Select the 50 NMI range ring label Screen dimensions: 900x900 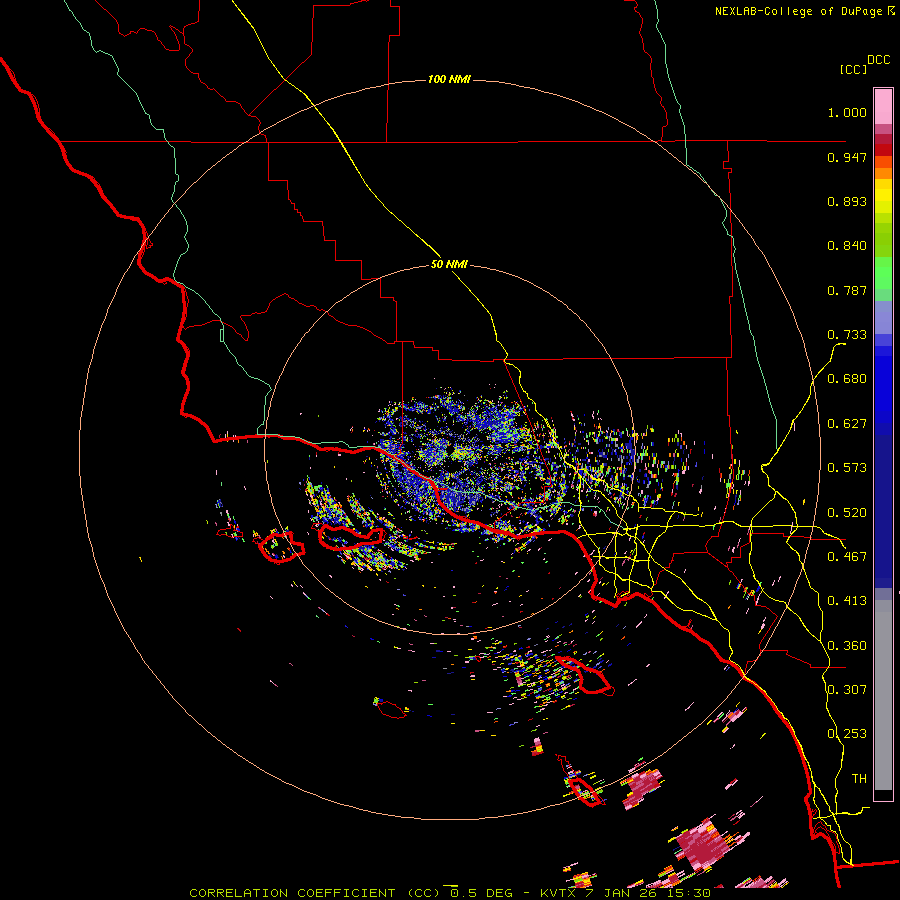pyautogui.click(x=449, y=265)
